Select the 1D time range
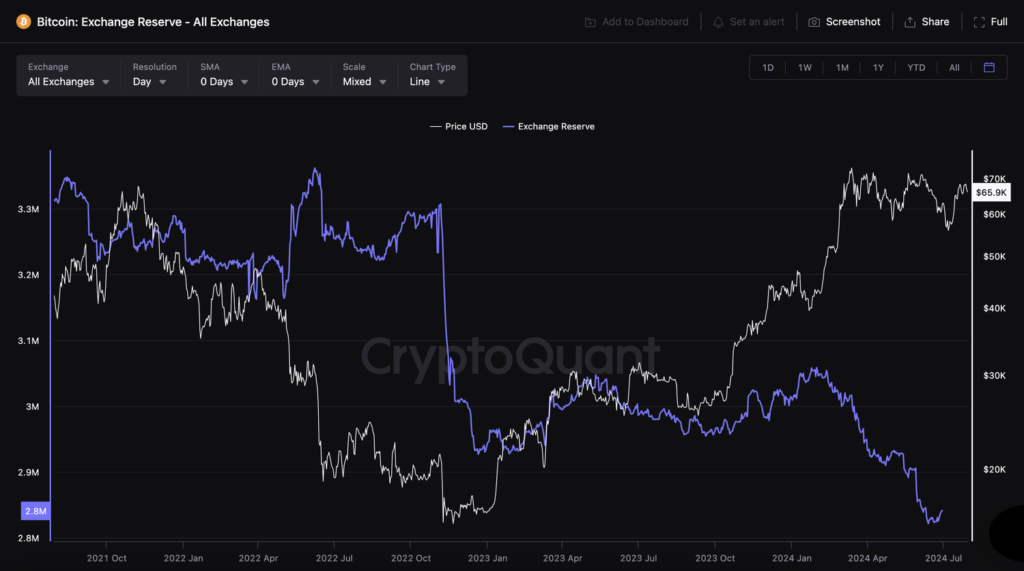The height and width of the screenshot is (571, 1024). tap(768, 67)
